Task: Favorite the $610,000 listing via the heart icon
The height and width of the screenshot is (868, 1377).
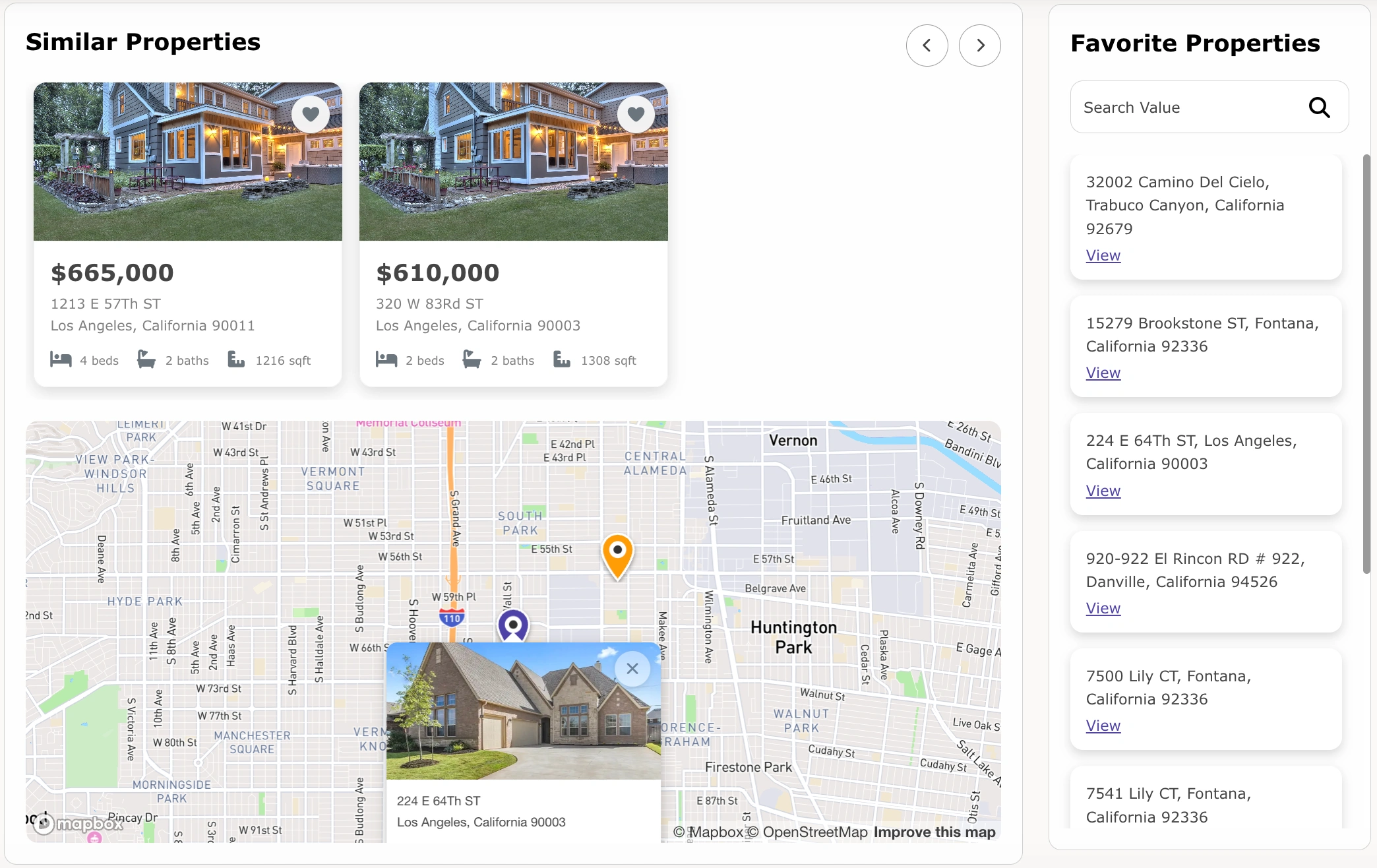Action: (x=636, y=113)
